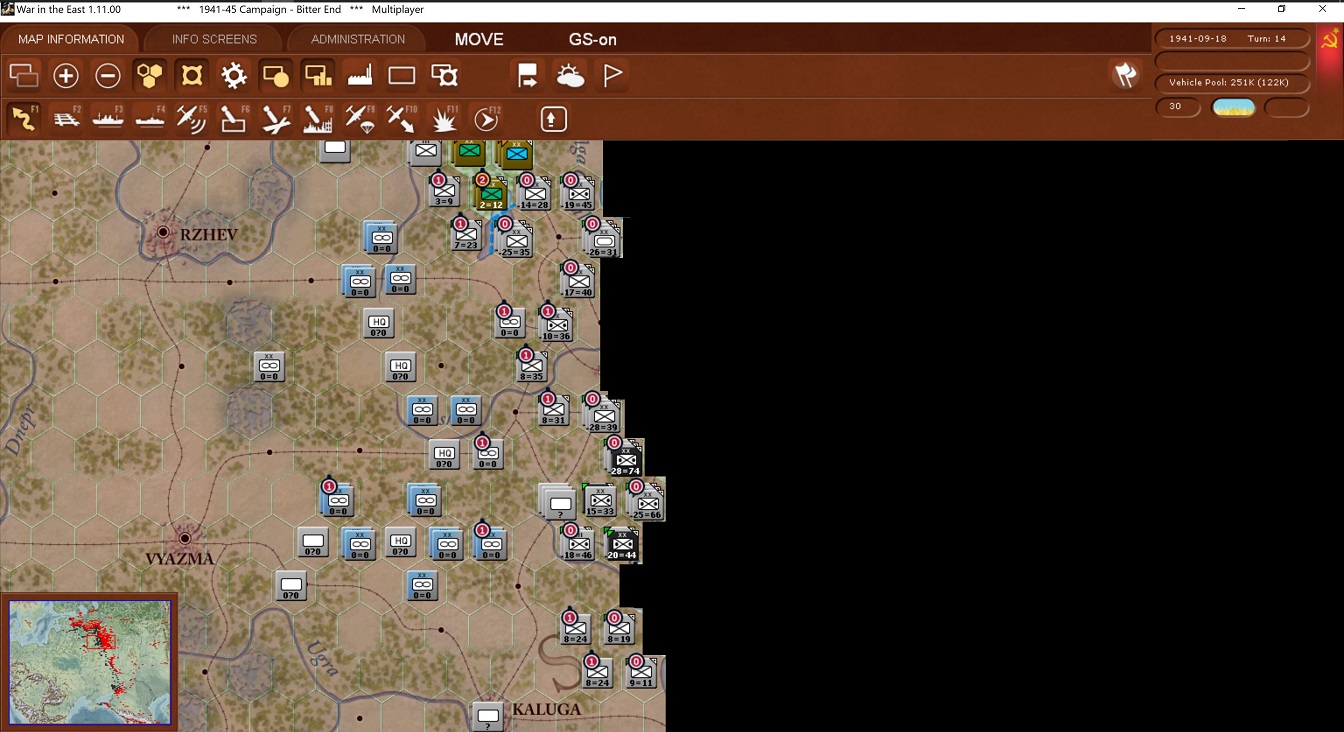This screenshot has width=1344, height=732.
Task: Select the unit labeled 28=39
Action: point(603,416)
